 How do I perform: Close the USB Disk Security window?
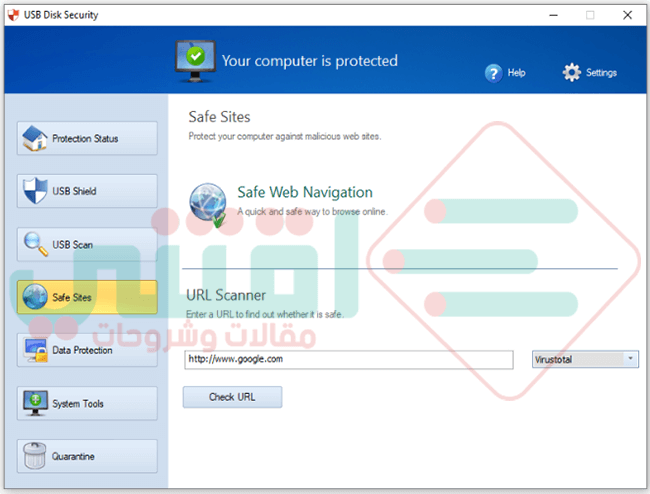pyautogui.click(x=627, y=15)
